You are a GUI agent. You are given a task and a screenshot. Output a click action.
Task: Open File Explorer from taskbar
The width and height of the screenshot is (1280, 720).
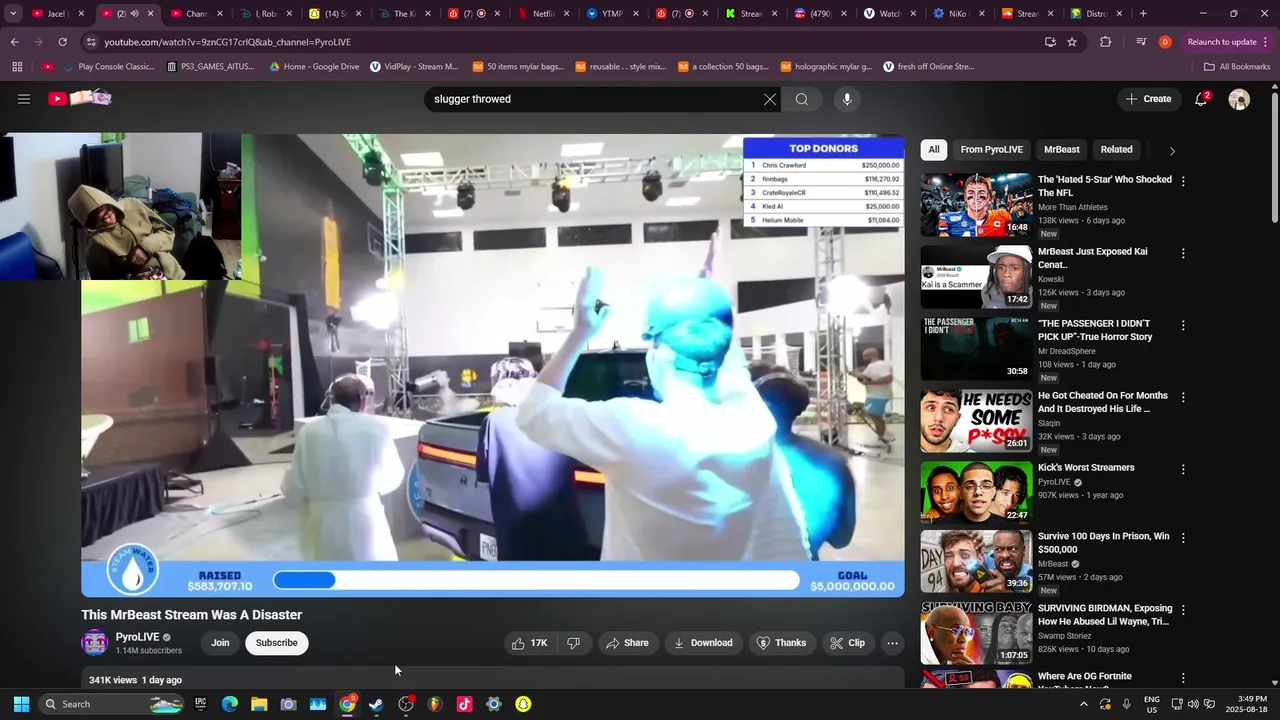point(259,704)
